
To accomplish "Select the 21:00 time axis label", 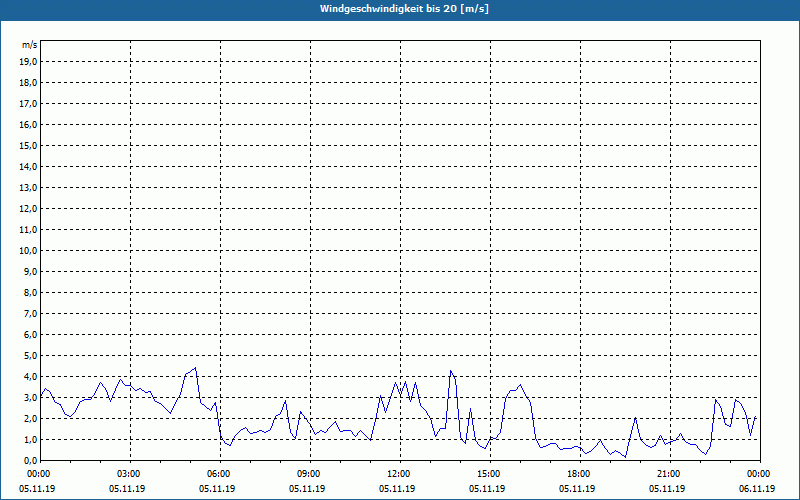I will (668, 474).
